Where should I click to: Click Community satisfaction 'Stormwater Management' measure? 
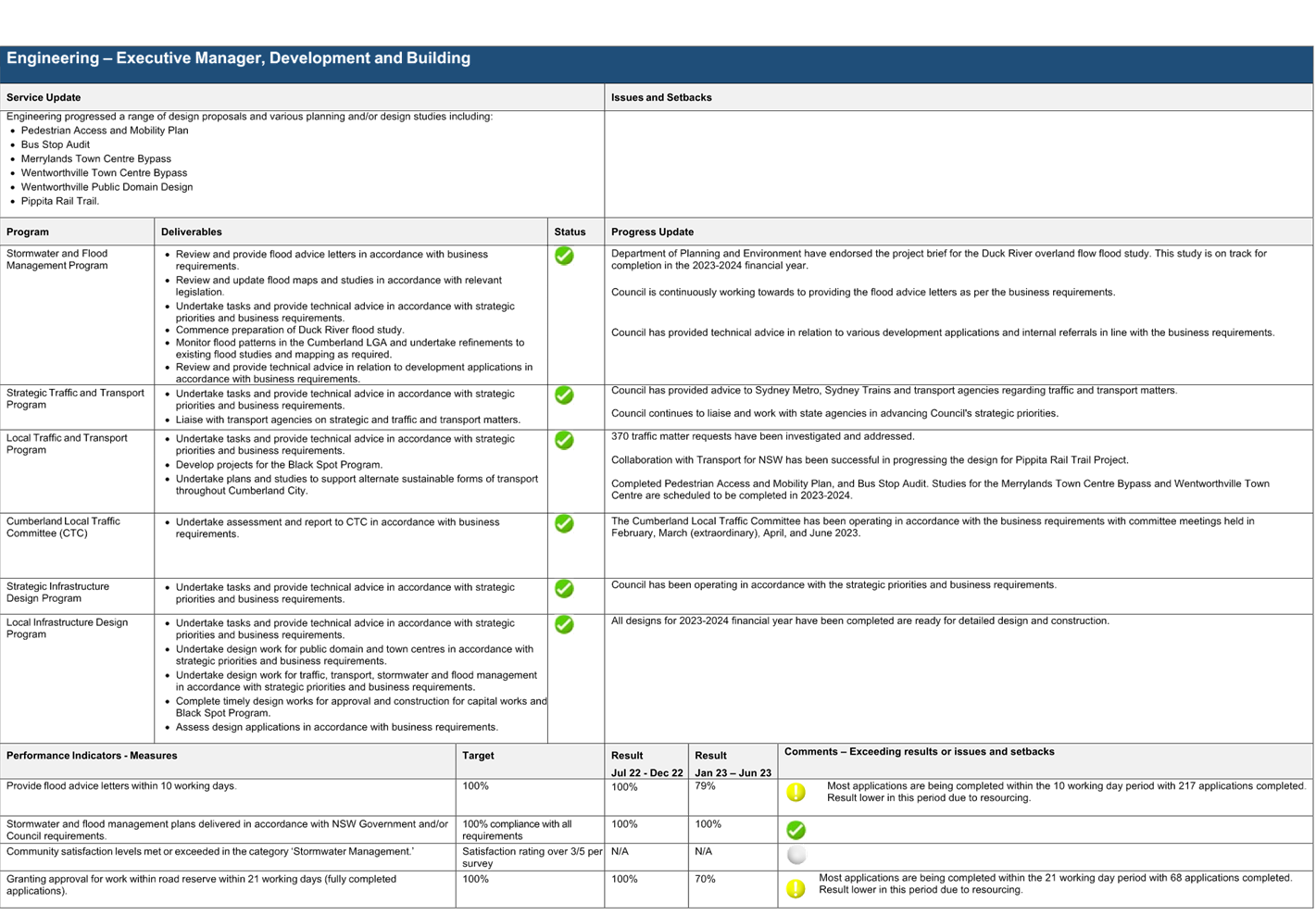click(x=210, y=851)
